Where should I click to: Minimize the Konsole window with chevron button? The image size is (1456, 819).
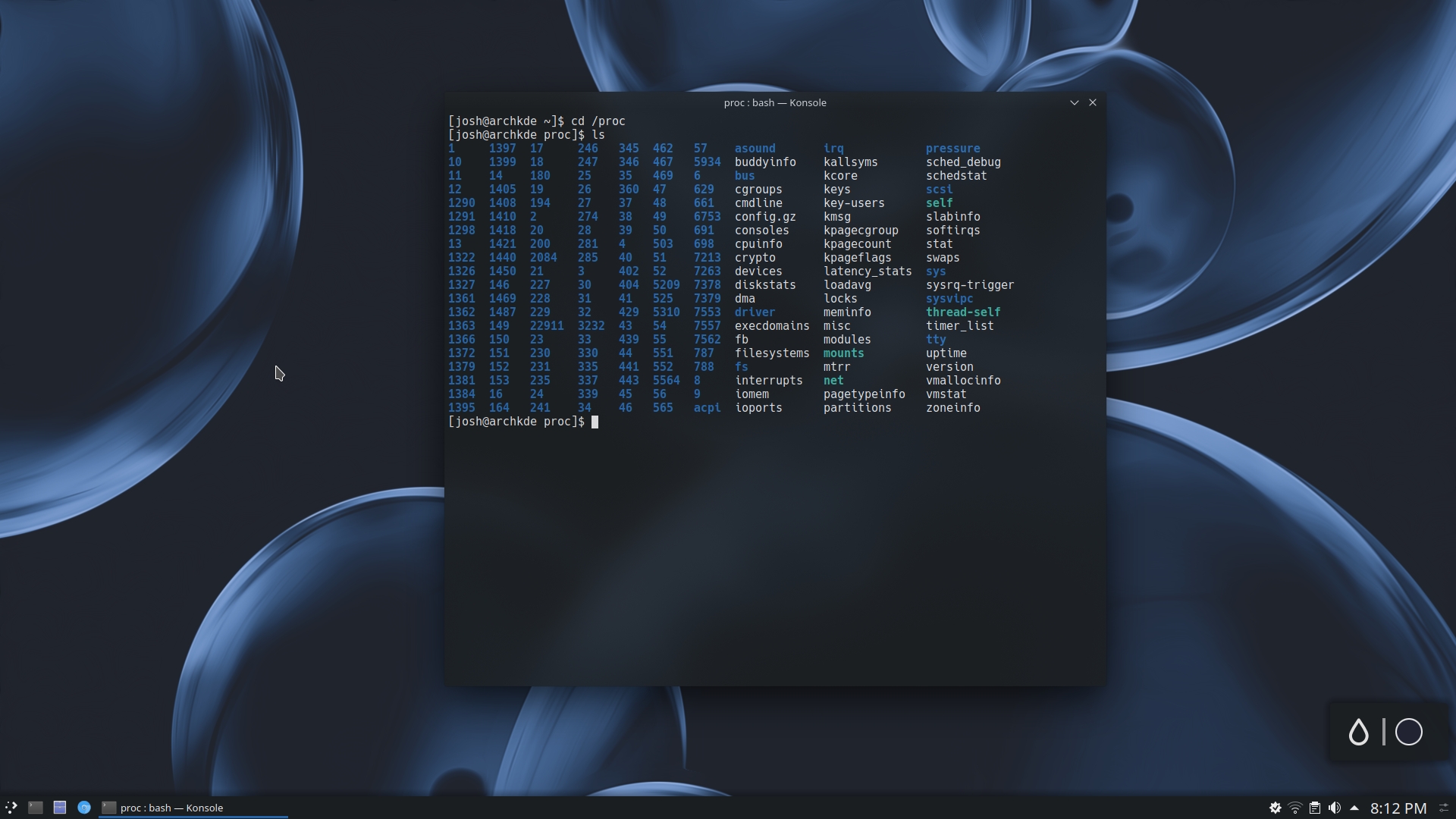(x=1074, y=102)
